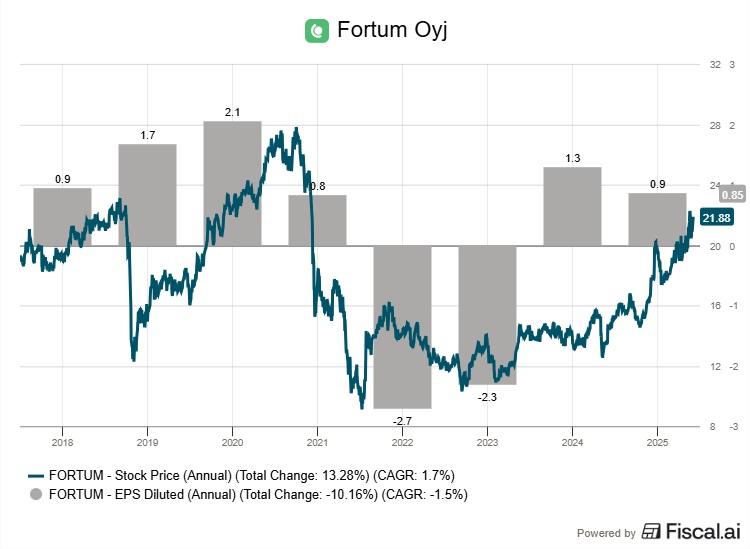
Task: Select the 2020 EPS bar labeled 2.1
Action: [232, 183]
